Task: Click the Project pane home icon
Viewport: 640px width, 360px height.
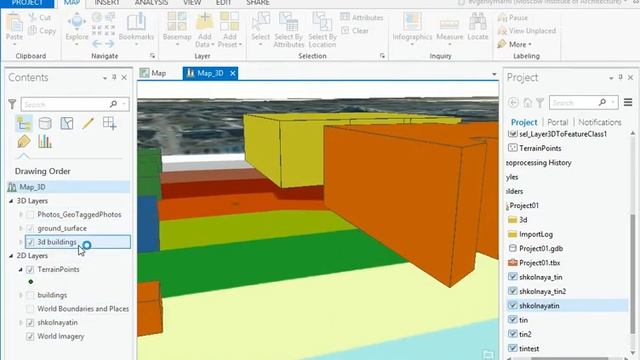Action: tap(527, 103)
